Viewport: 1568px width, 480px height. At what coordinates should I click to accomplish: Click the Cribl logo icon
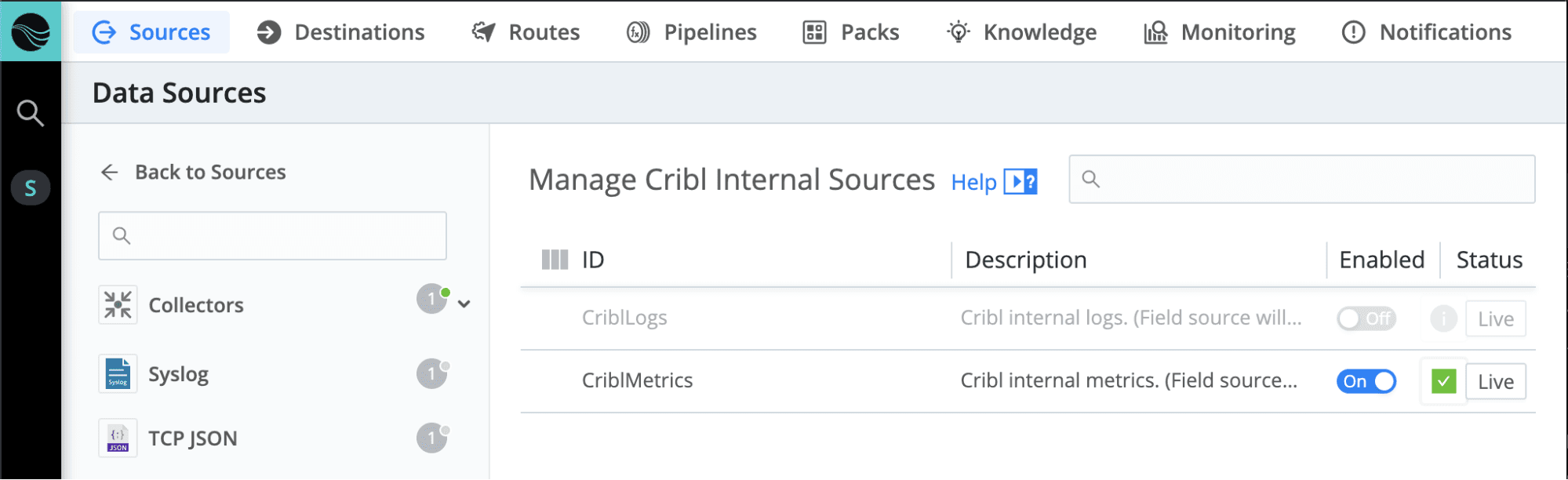click(31, 31)
